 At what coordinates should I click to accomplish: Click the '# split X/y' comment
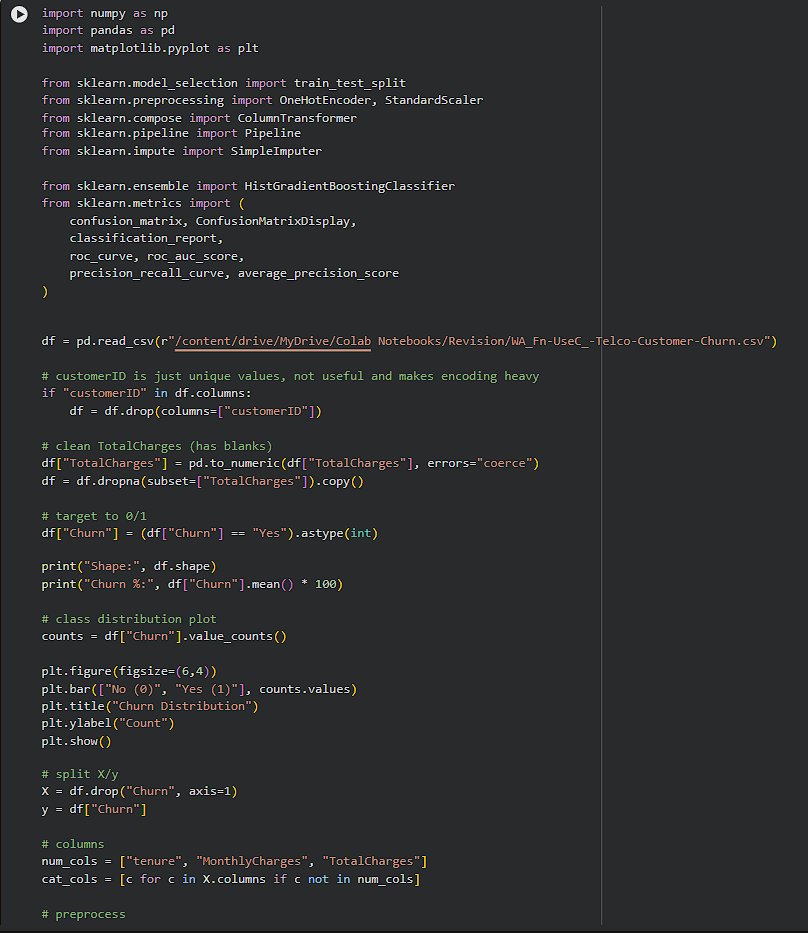pyautogui.click(x=80, y=774)
